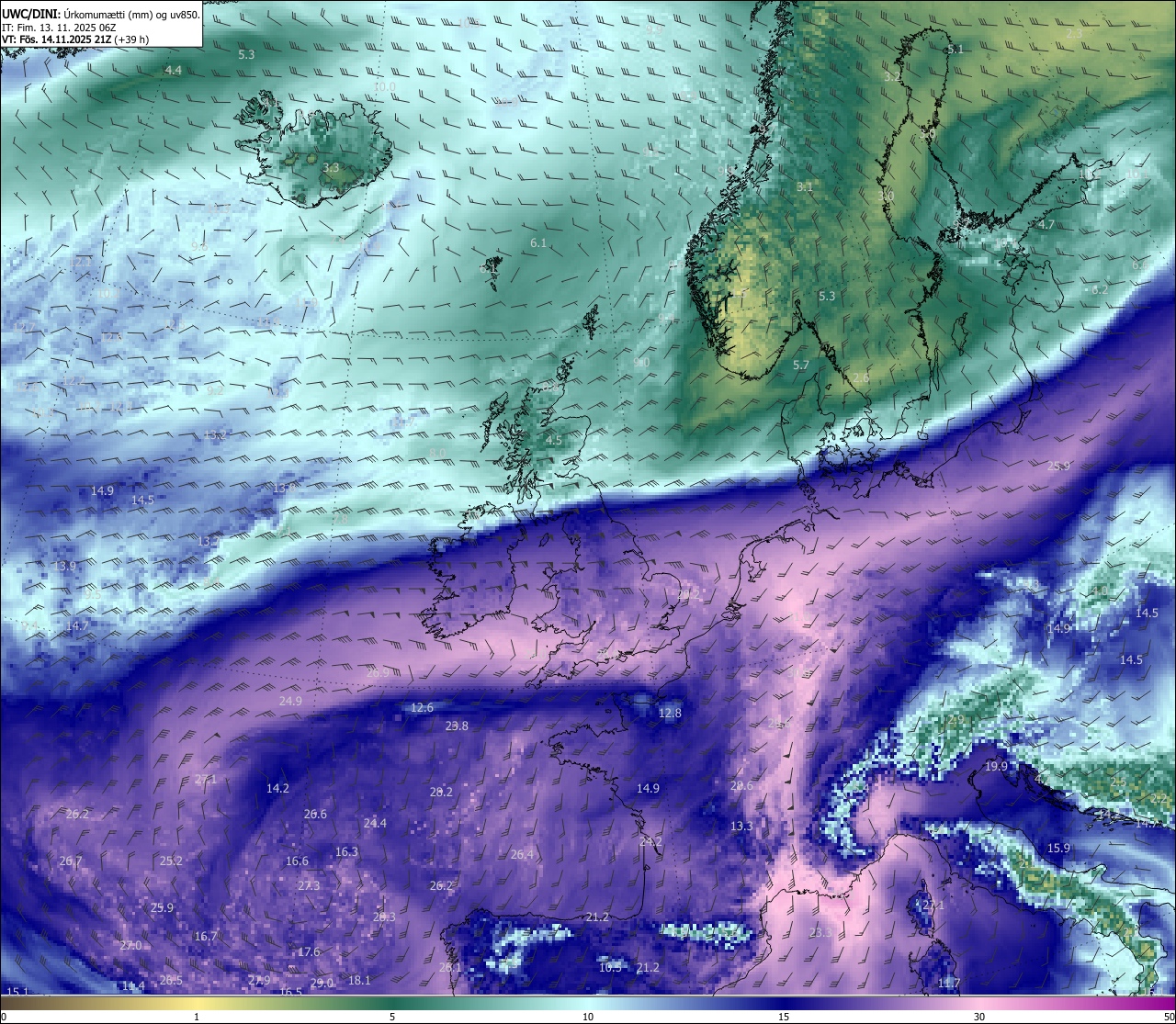This screenshot has width=1176, height=1024.
Task: Click the 16.7 value over the Atlantic
Action: [x=206, y=937]
